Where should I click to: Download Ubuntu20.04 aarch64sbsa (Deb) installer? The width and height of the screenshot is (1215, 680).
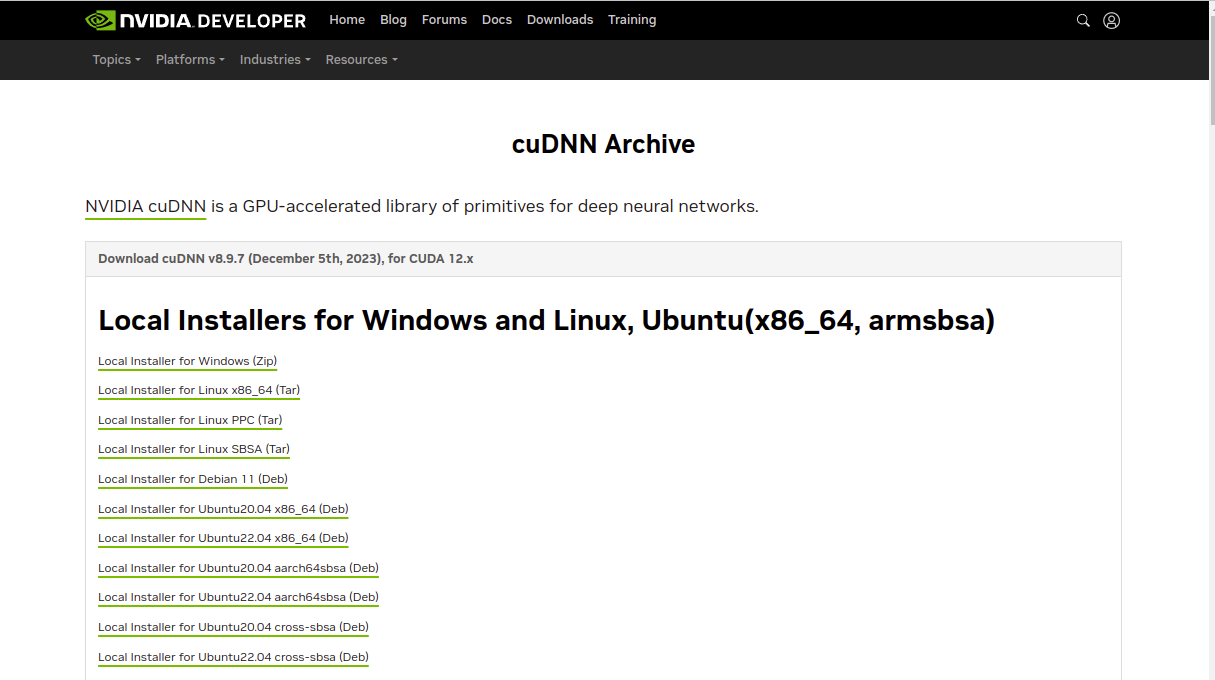pyautogui.click(x=238, y=568)
